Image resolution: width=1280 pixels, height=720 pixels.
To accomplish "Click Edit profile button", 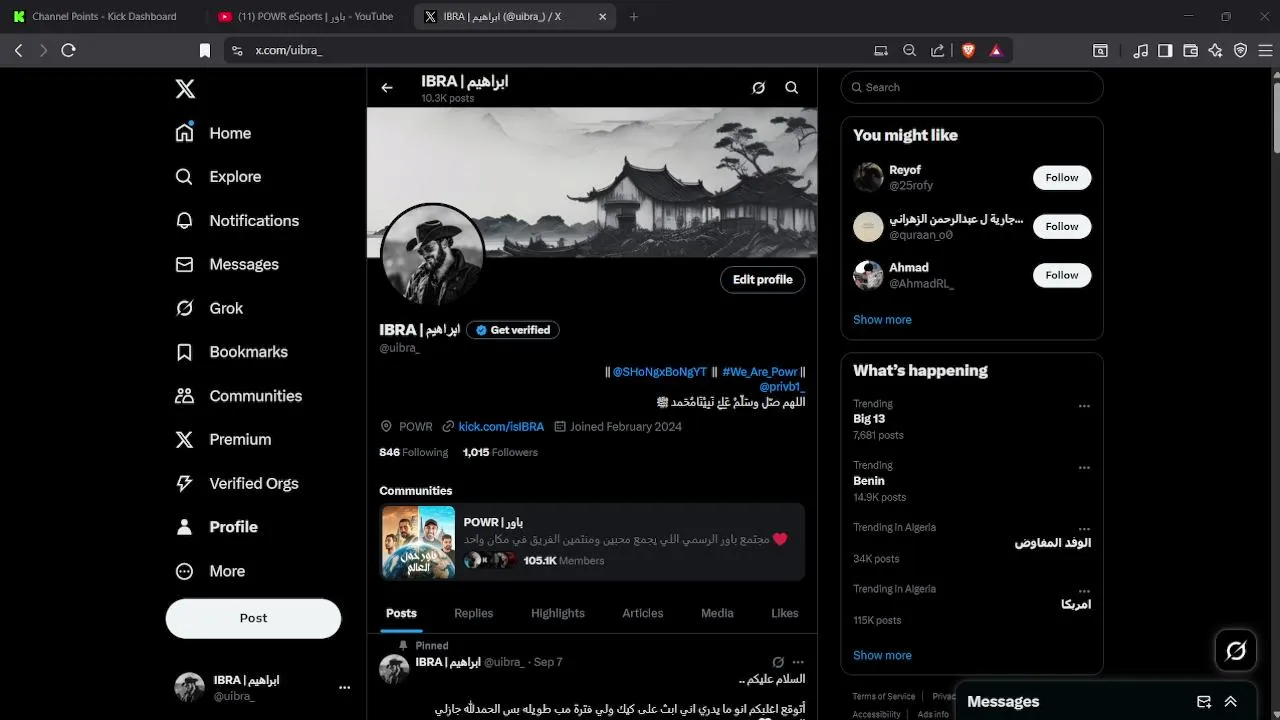I will (762, 280).
